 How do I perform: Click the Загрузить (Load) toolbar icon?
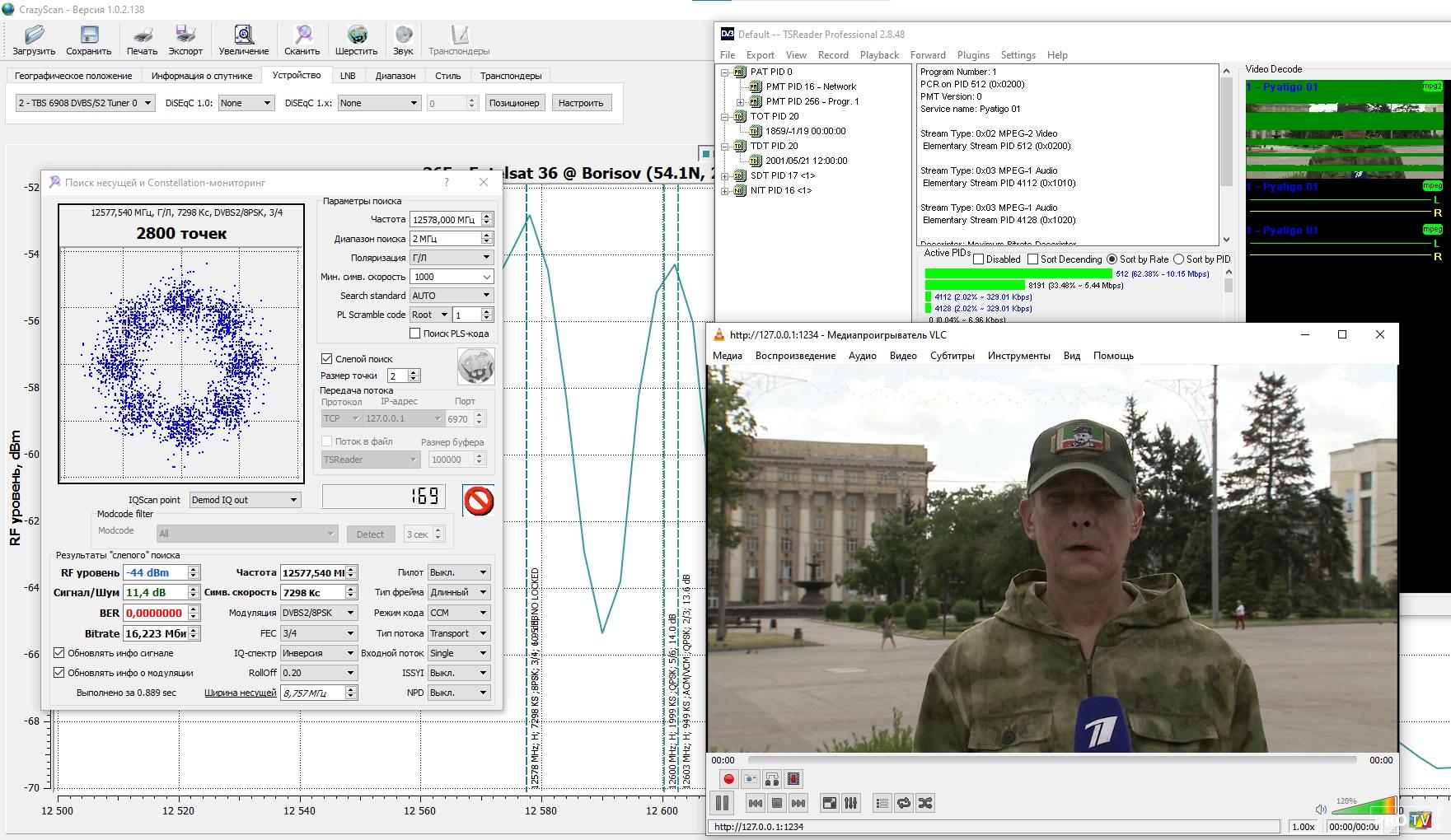34,40
